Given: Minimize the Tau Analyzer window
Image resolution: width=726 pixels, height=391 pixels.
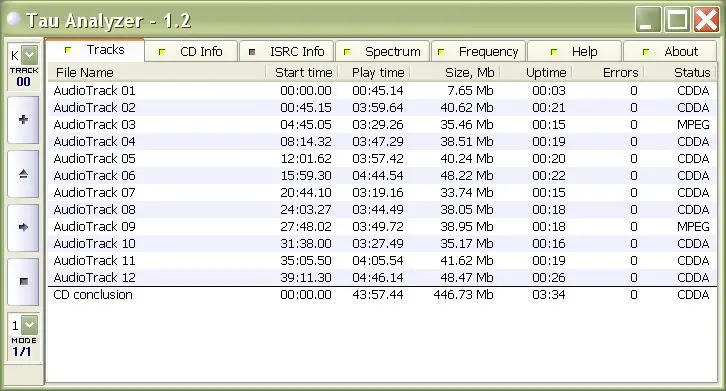Looking at the screenshot, I should tap(647, 20).
